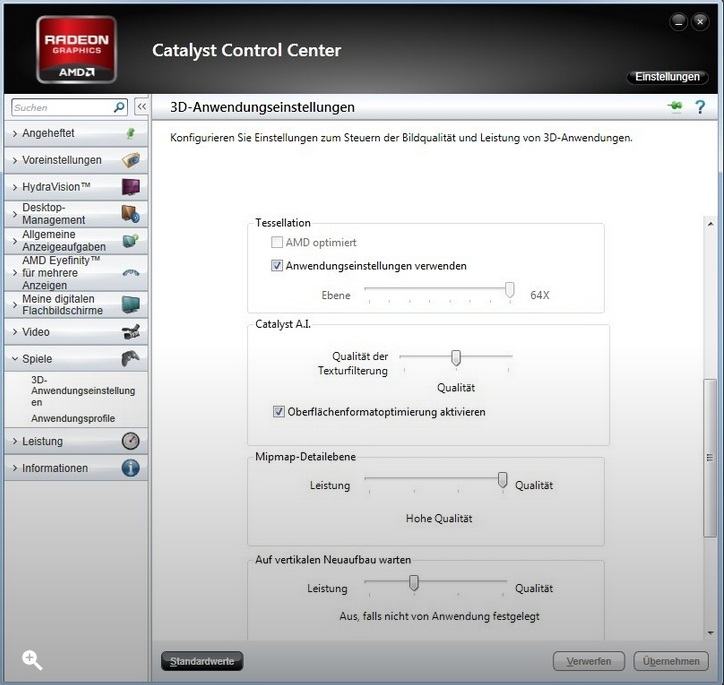Image resolution: width=724 pixels, height=685 pixels.
Task: Click the HydraVision monitor icon
Action: (x=131, y=187)
